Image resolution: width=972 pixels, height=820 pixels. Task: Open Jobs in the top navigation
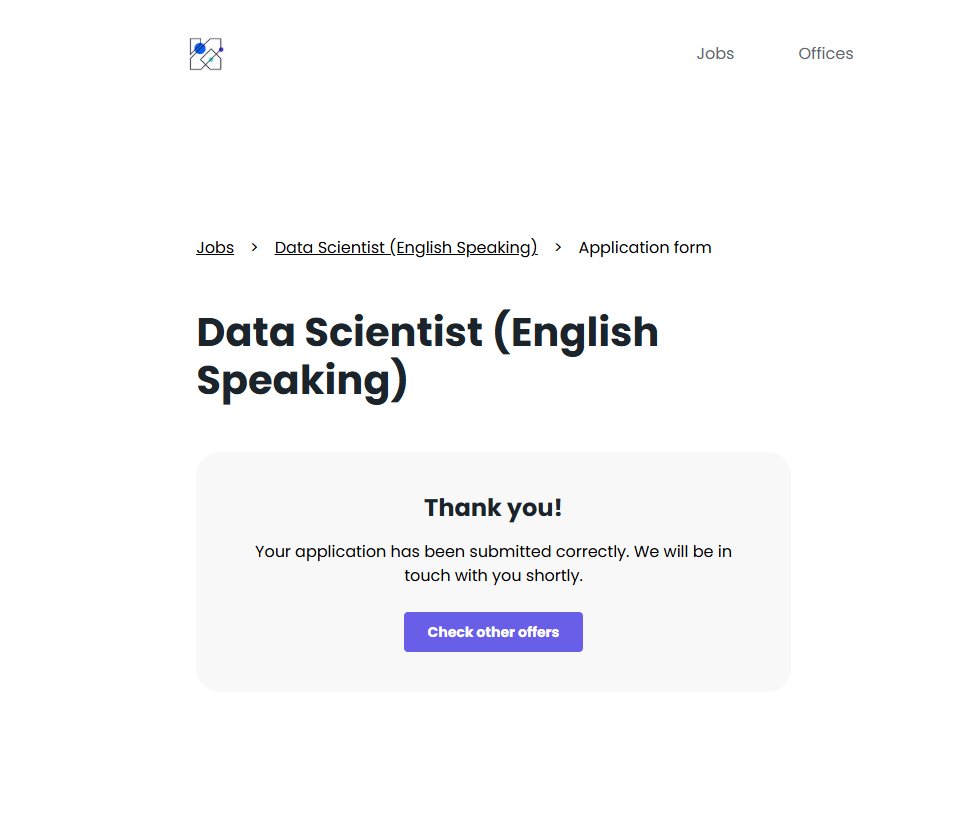click(x=715, y=54)
